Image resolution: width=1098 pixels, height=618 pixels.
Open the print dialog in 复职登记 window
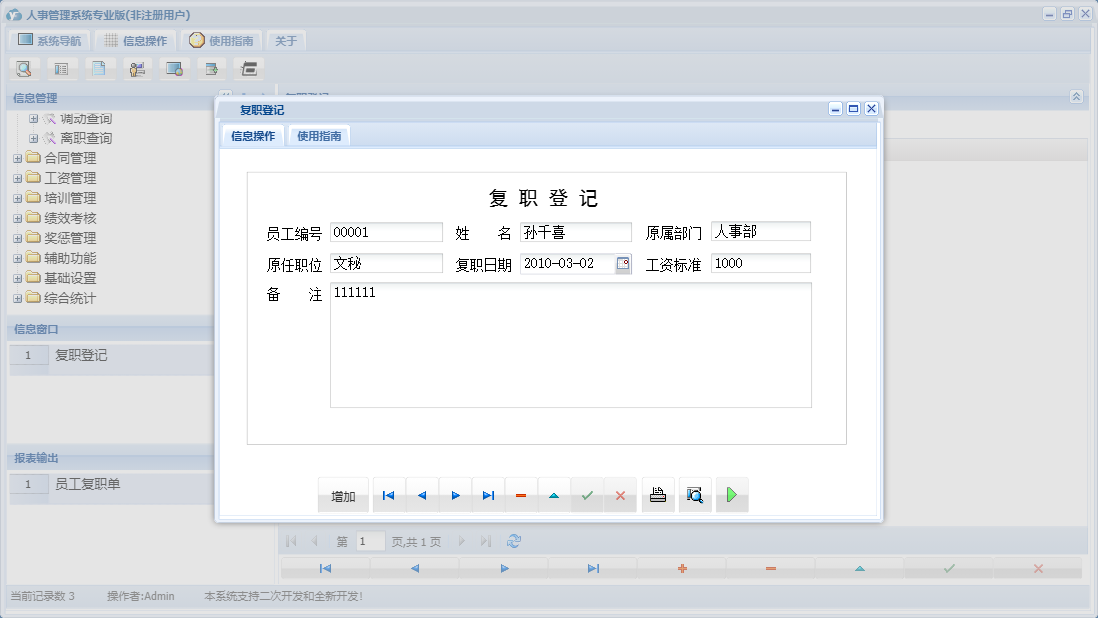[657, 494]
